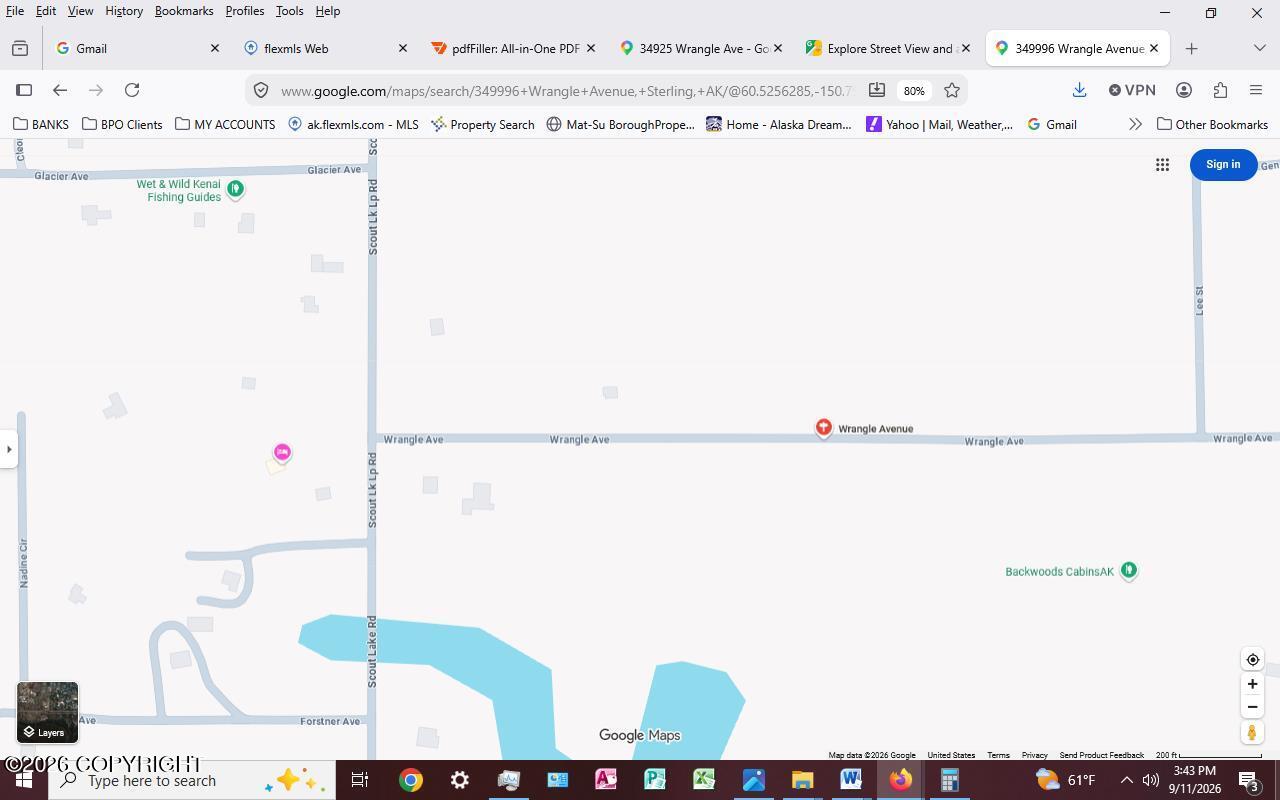The width and height of the screenshot is (1280, 800).
Task: Switch to the Explore Street View tab
Action: click(889, 48)
